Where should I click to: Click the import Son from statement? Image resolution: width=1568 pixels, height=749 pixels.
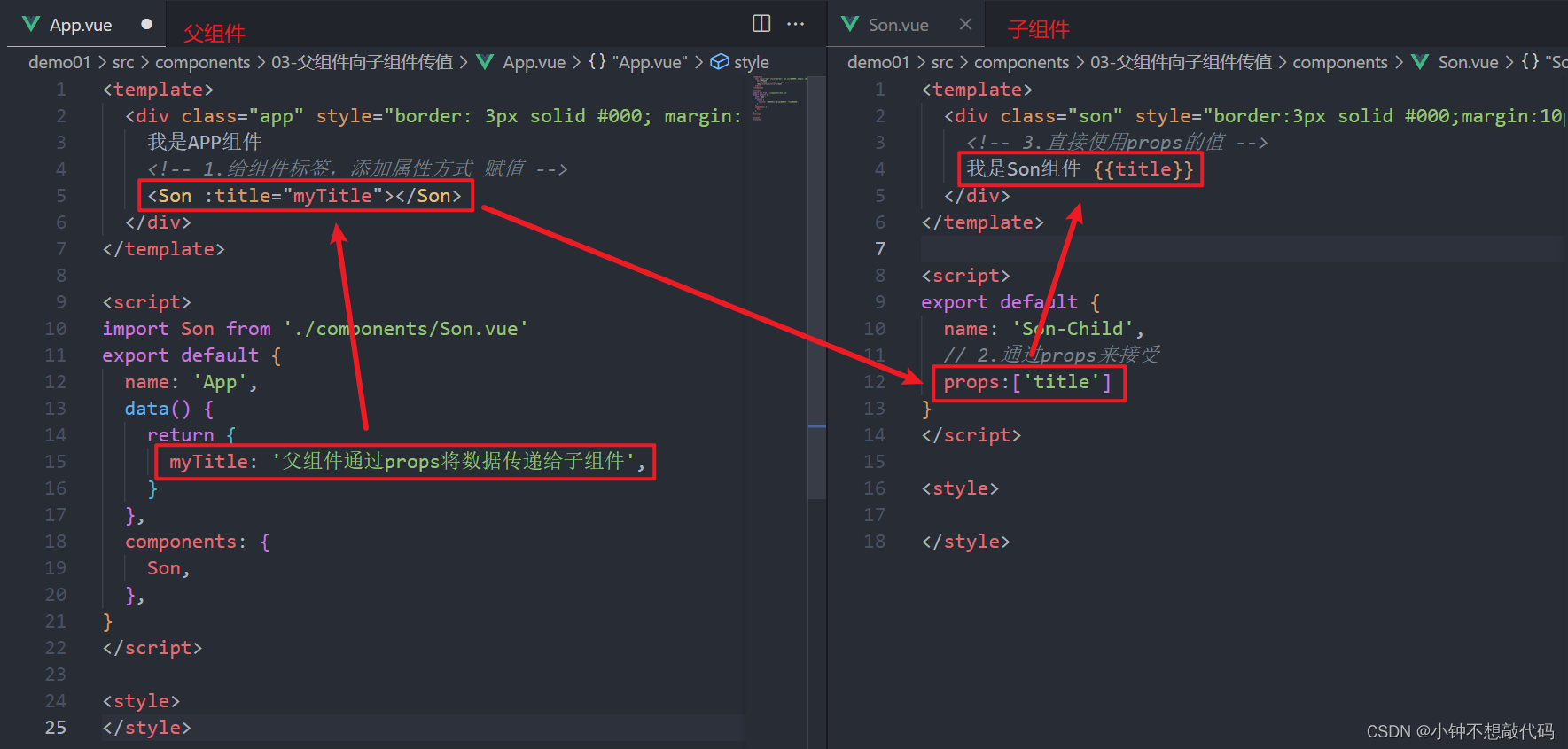pyautogui.click(x=315, y=328)
